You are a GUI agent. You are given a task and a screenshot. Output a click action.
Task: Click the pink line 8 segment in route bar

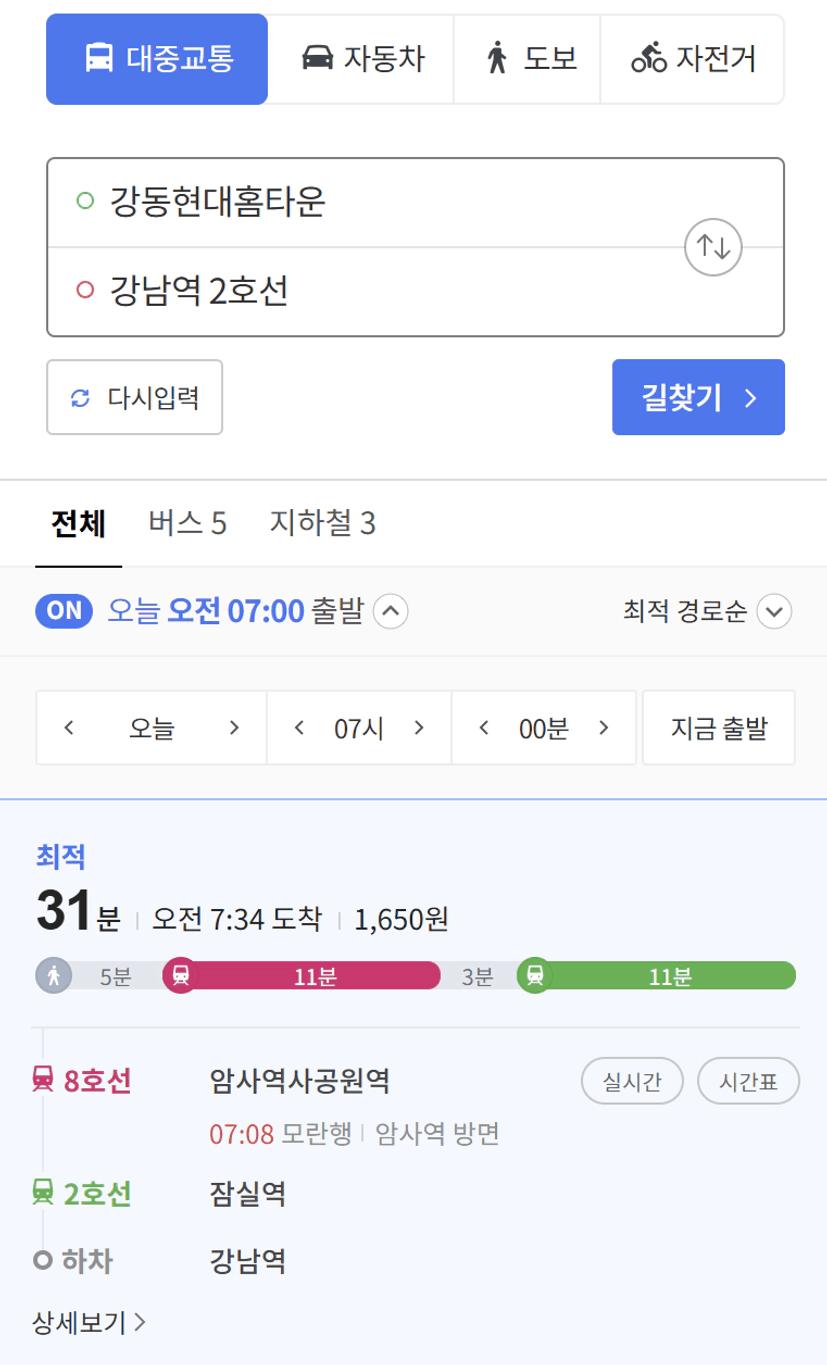pyautogui.click(x=303, y=975)
